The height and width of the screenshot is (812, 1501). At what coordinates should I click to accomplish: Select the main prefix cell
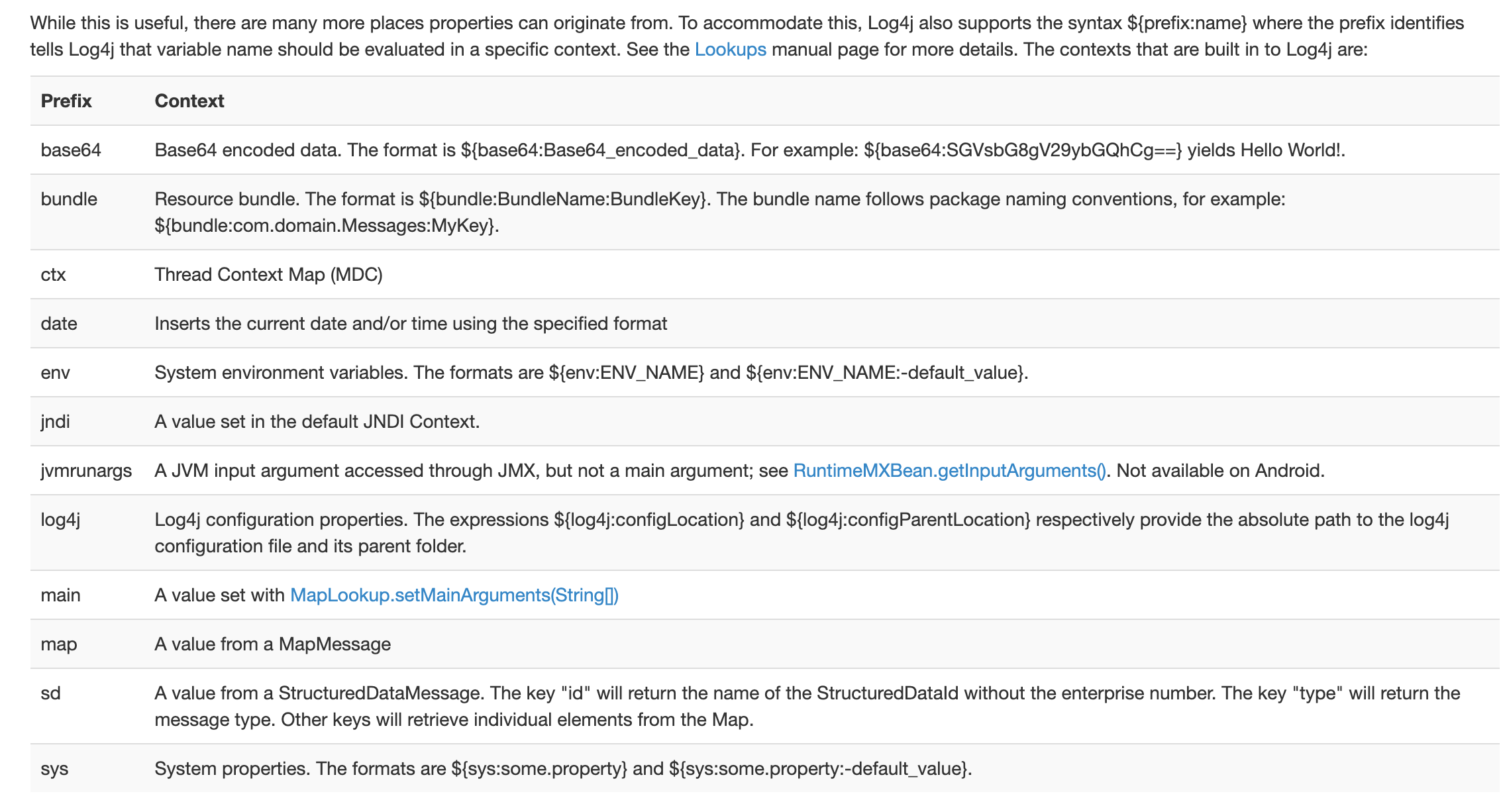(x=60, y=595)
